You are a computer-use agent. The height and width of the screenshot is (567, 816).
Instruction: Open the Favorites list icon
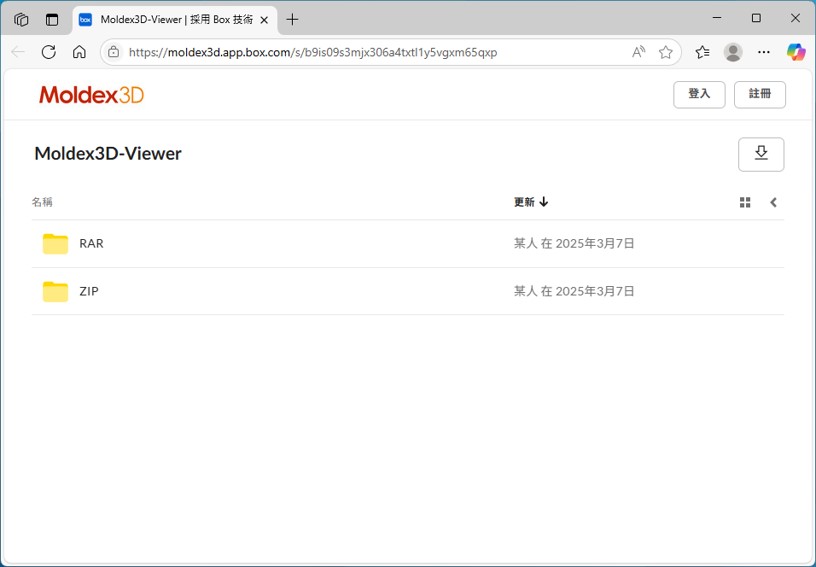pos(703,52)
